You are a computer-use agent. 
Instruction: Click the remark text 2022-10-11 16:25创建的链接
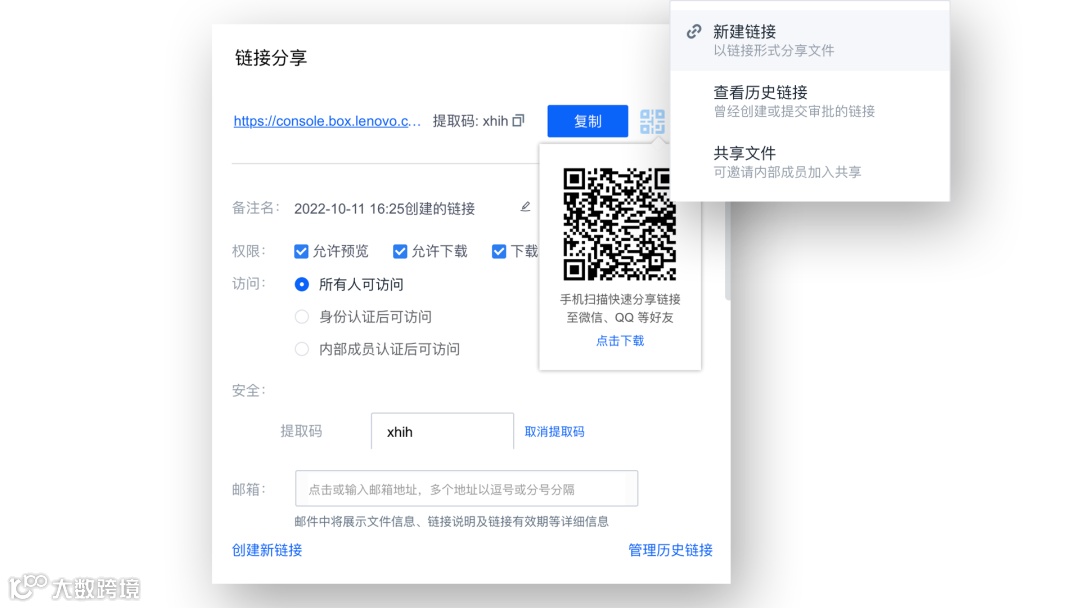coord(384,209)
